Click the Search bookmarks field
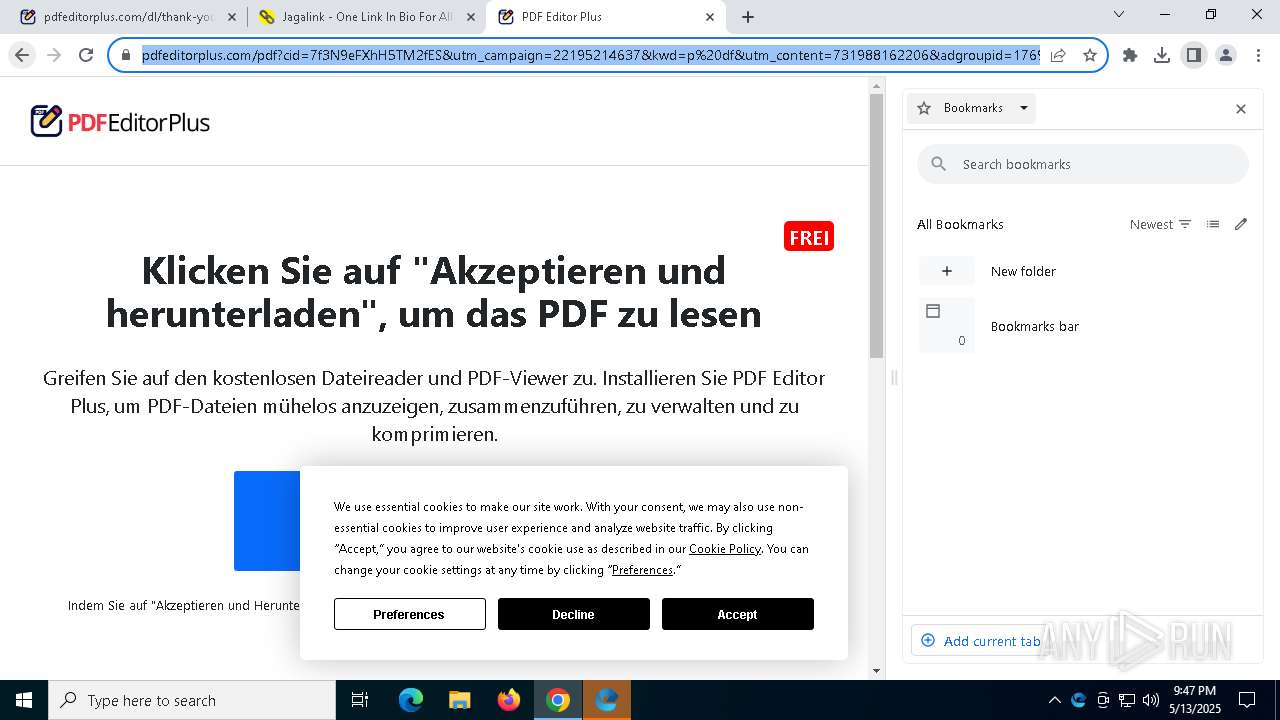The image size is (1280, 720). click(x=1083, y=164)
